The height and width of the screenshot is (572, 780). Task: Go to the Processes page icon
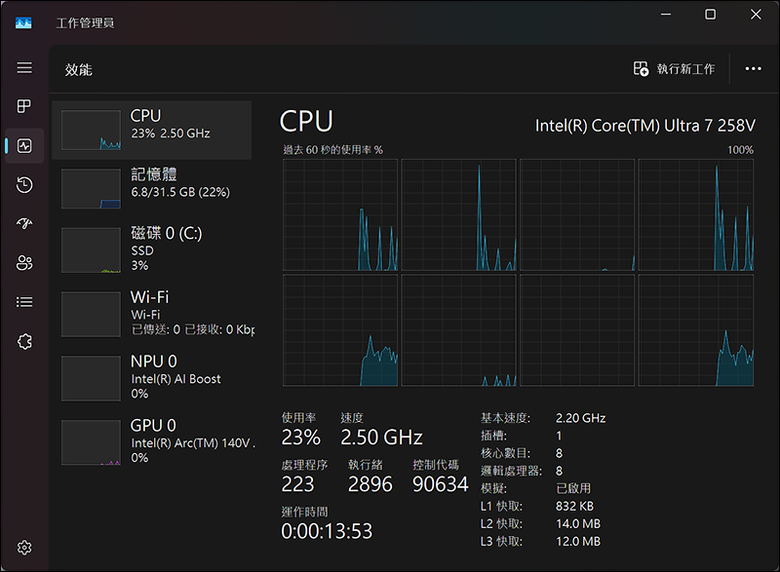(24, 106)
